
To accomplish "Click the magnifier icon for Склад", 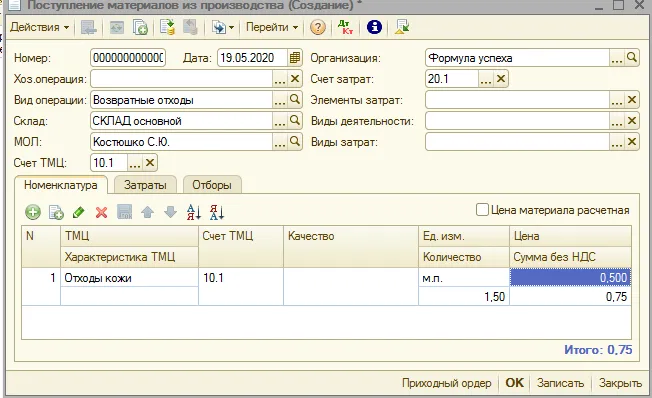I will [295, 121].
